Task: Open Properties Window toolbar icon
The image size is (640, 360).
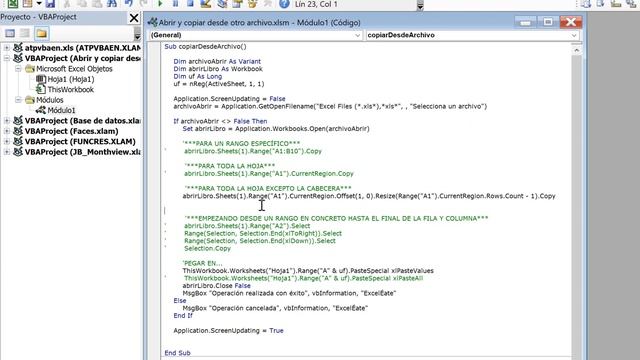Action: pos(237,4)
